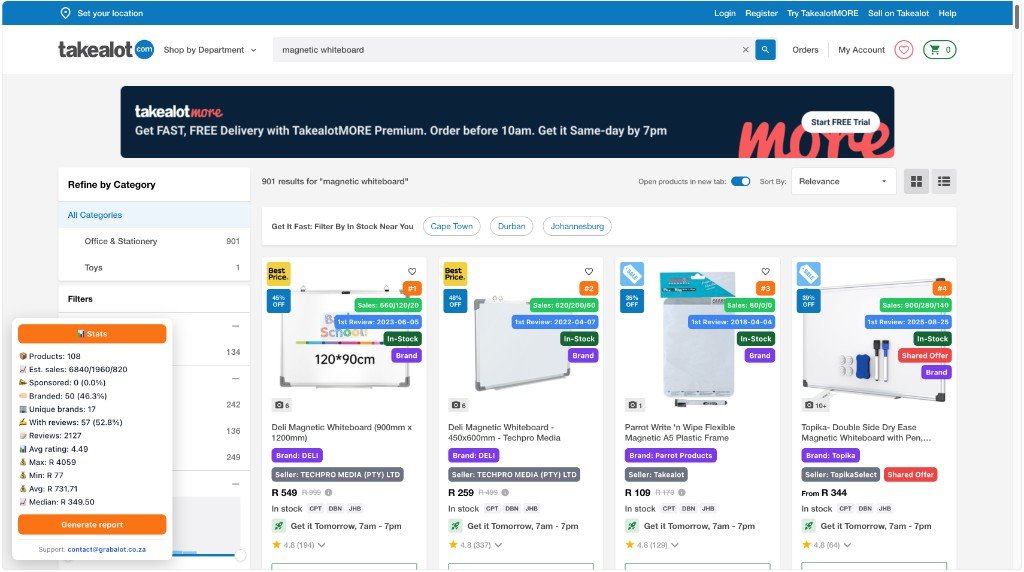The width and height of the screenshot is (1024, 572).
Task: Expand Shop by Department menu
Action: pos(210,50)
